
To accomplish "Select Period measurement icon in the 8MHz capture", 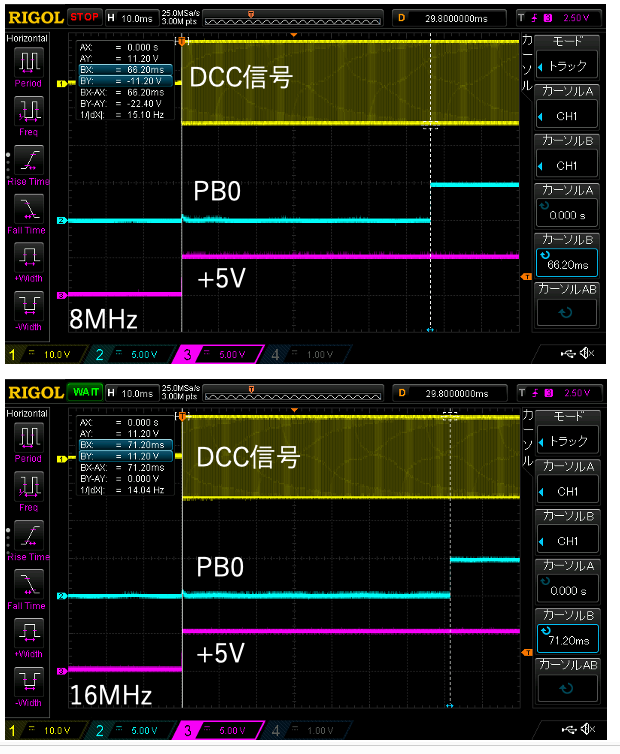I will point(29,63).
